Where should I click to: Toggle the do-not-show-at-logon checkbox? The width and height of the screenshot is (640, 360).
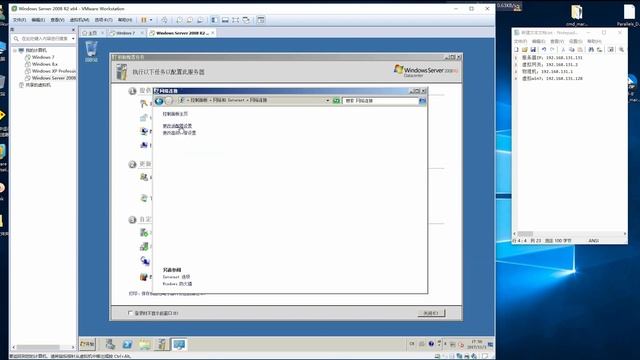130,313
